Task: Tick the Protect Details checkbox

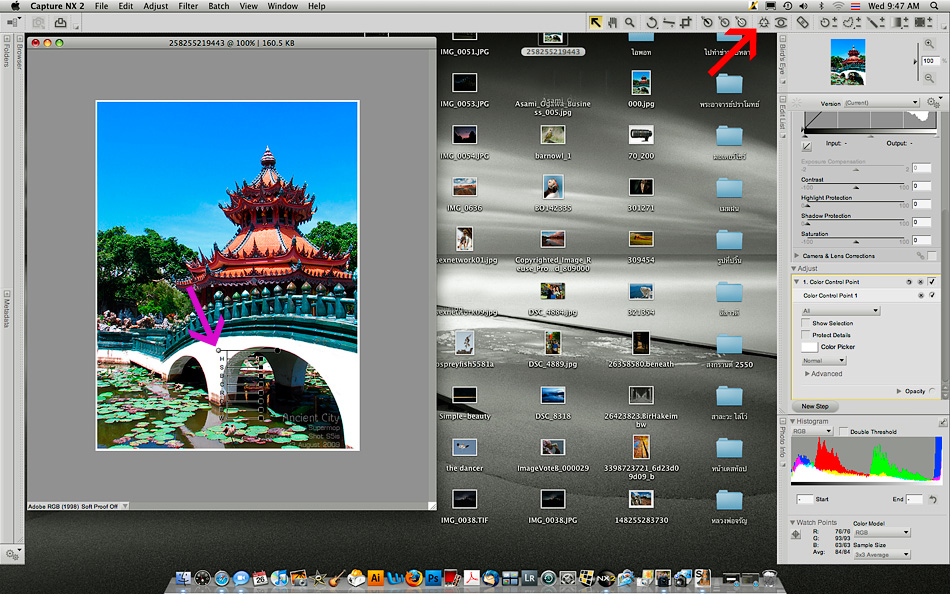Action: point(806,335)
